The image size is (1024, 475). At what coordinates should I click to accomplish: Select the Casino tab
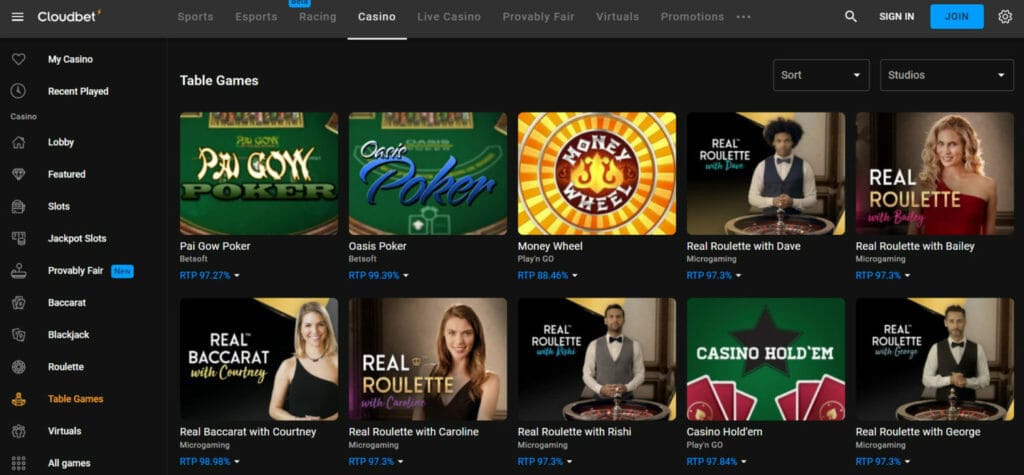click(377, 17)
